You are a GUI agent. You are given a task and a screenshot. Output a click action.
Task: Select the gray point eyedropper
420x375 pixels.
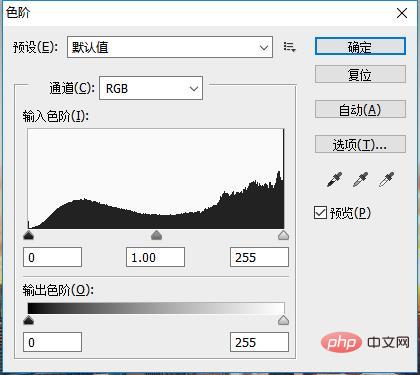click(360, 179)
